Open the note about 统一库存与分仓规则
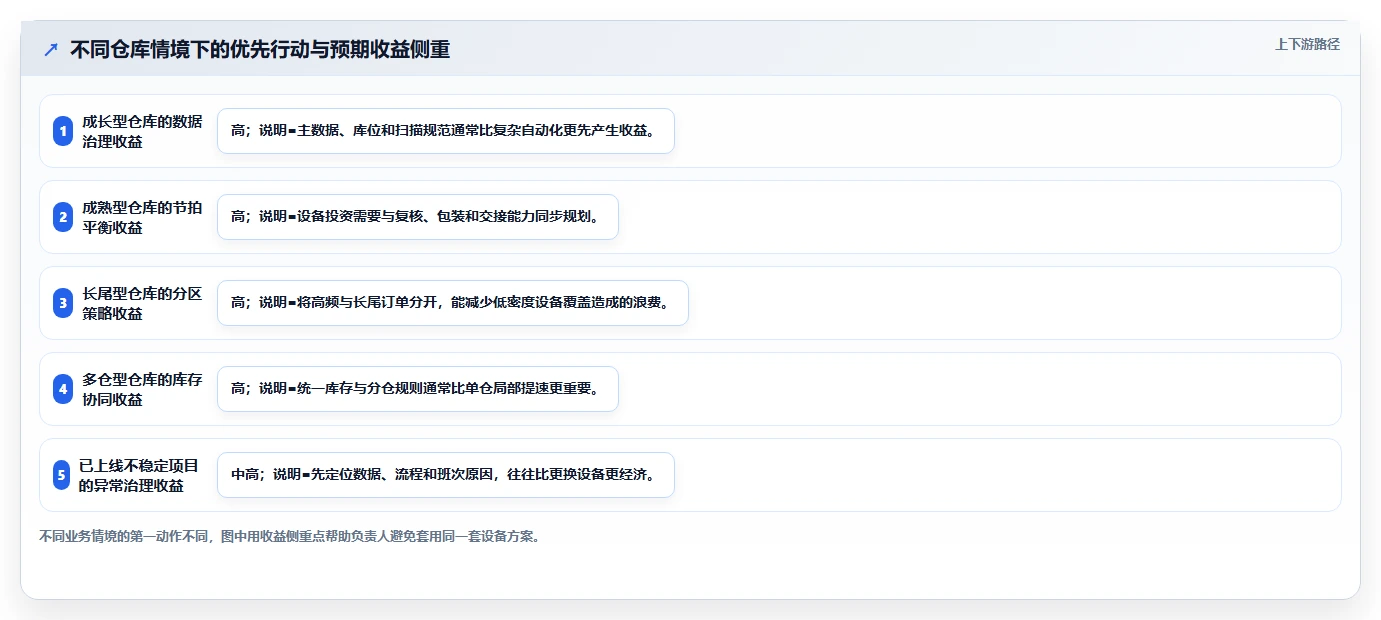The image size is (1381, 620). pos(418,389)
